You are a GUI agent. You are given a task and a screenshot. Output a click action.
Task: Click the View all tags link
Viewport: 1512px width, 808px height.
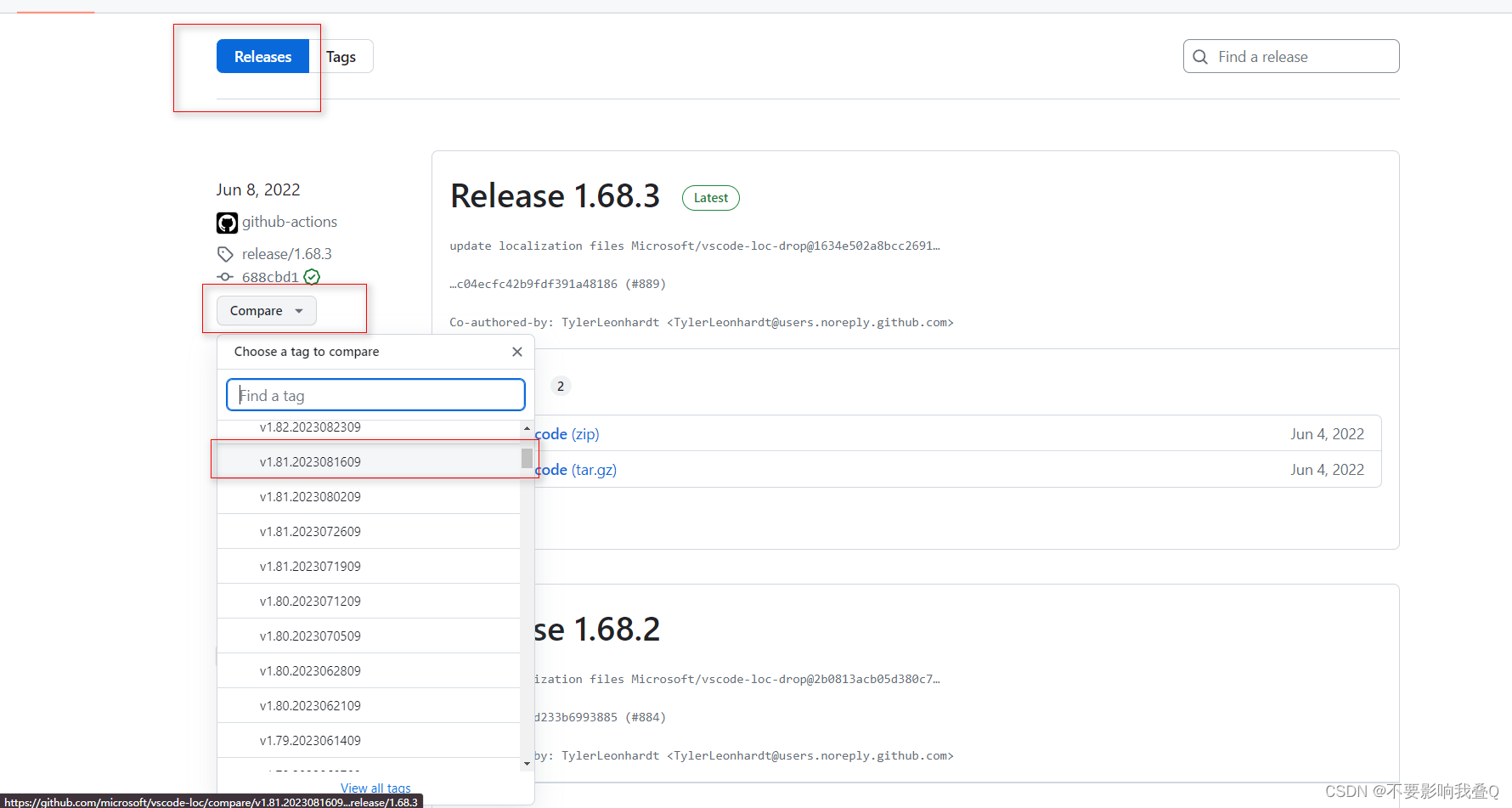(x=375, y=788)
